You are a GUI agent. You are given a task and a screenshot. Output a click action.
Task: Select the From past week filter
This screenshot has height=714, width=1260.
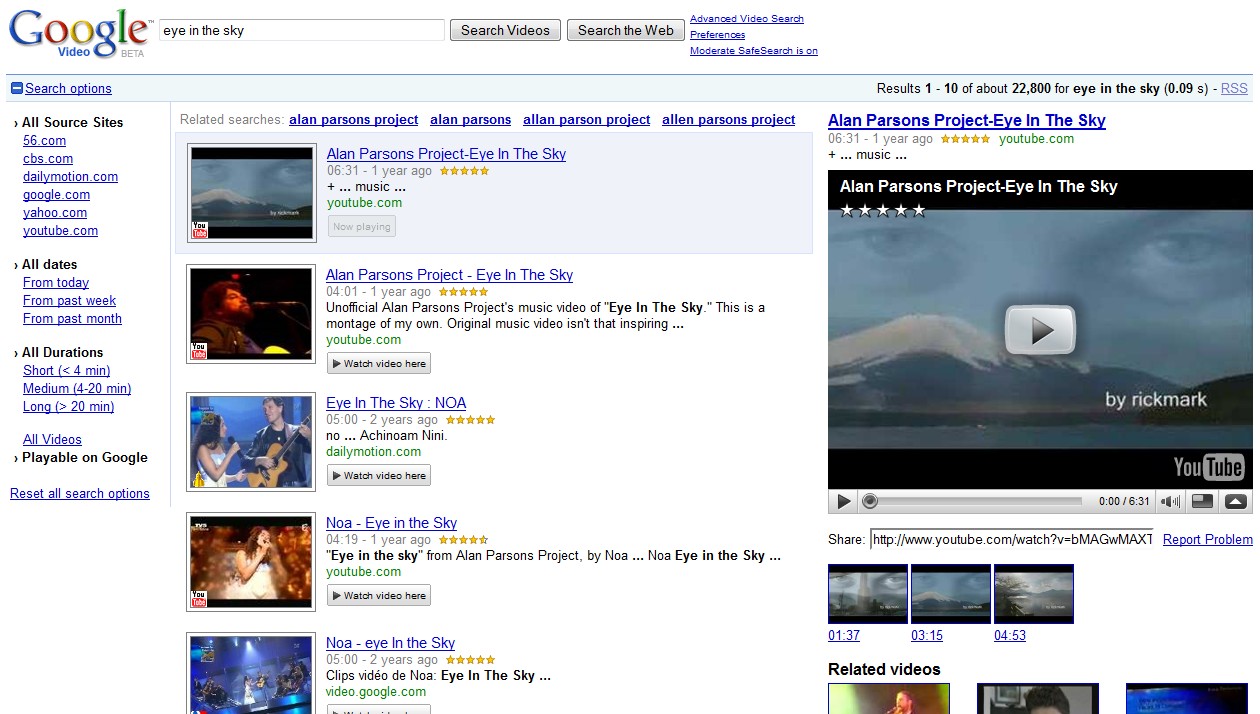(x=69, y=301)
